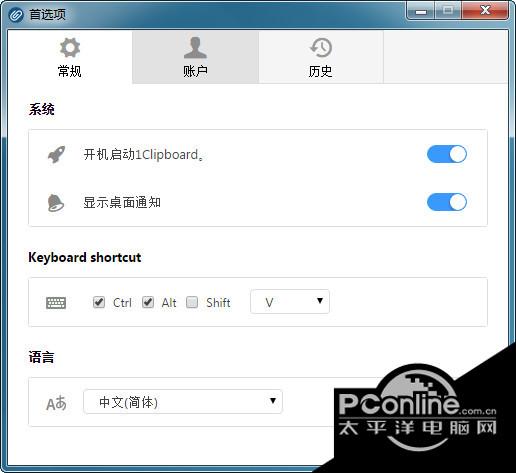Minimize the 首选项 window
The height and width of the screenshot is (473, 516).
(x=421, y=11)
